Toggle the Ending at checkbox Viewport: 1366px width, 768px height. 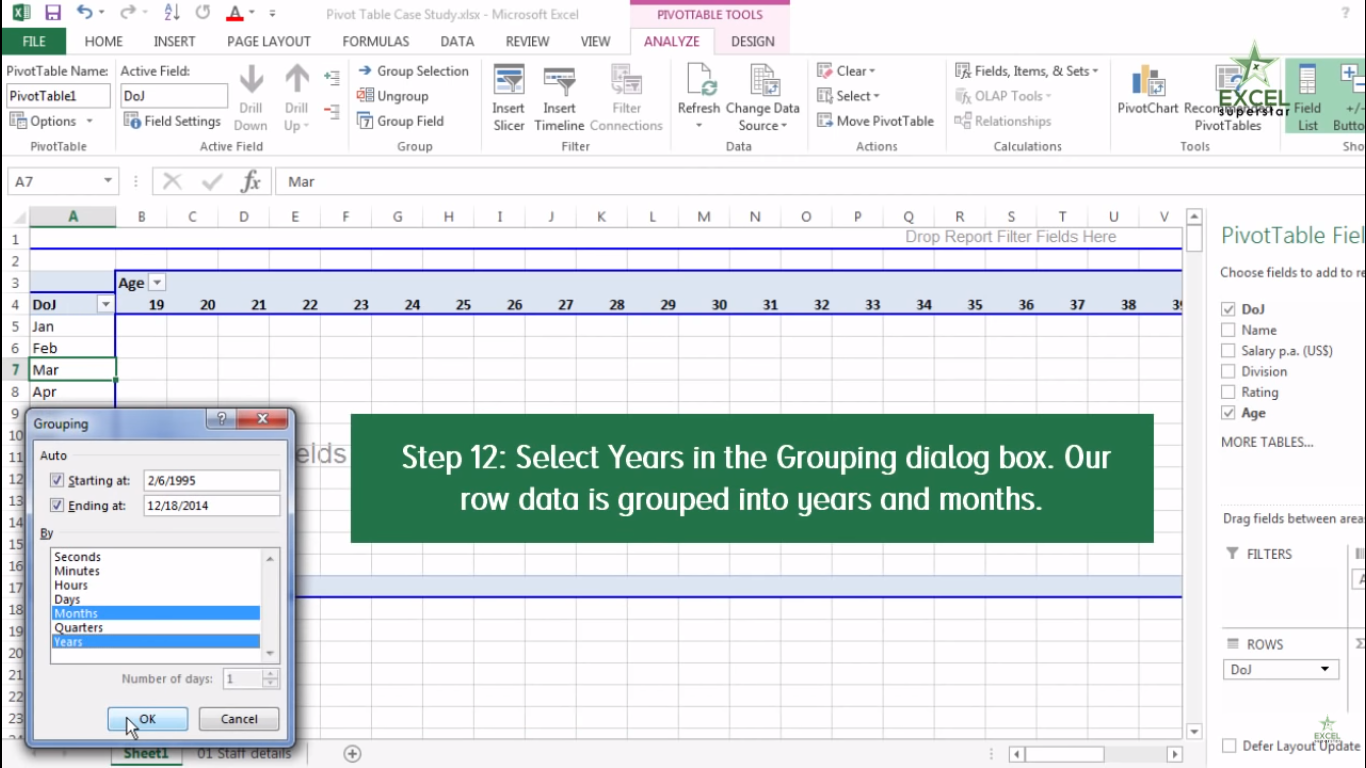pos(57,505)
